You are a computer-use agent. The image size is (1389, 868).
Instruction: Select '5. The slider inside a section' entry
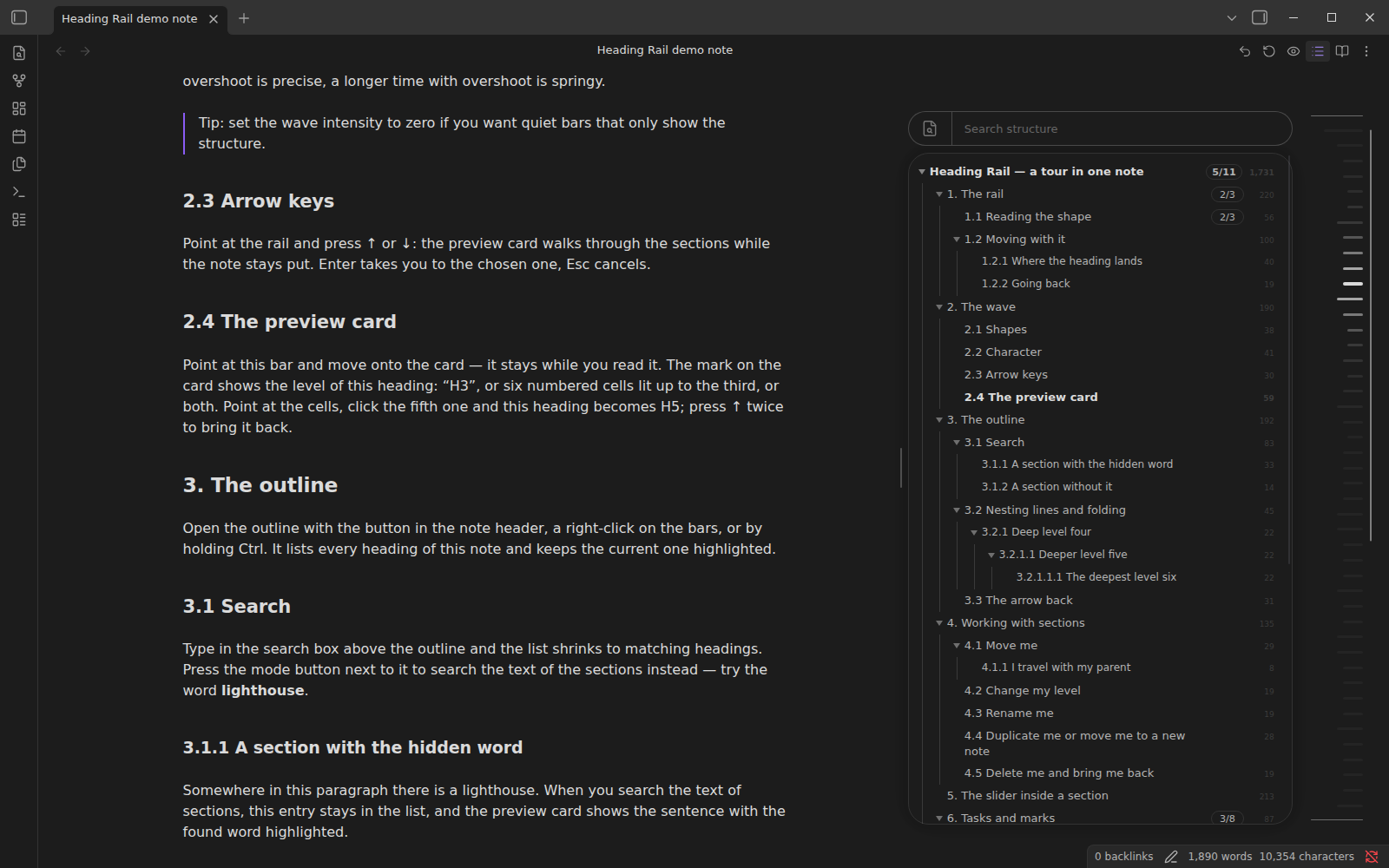pyautogui.click(x=1028, y=796)
